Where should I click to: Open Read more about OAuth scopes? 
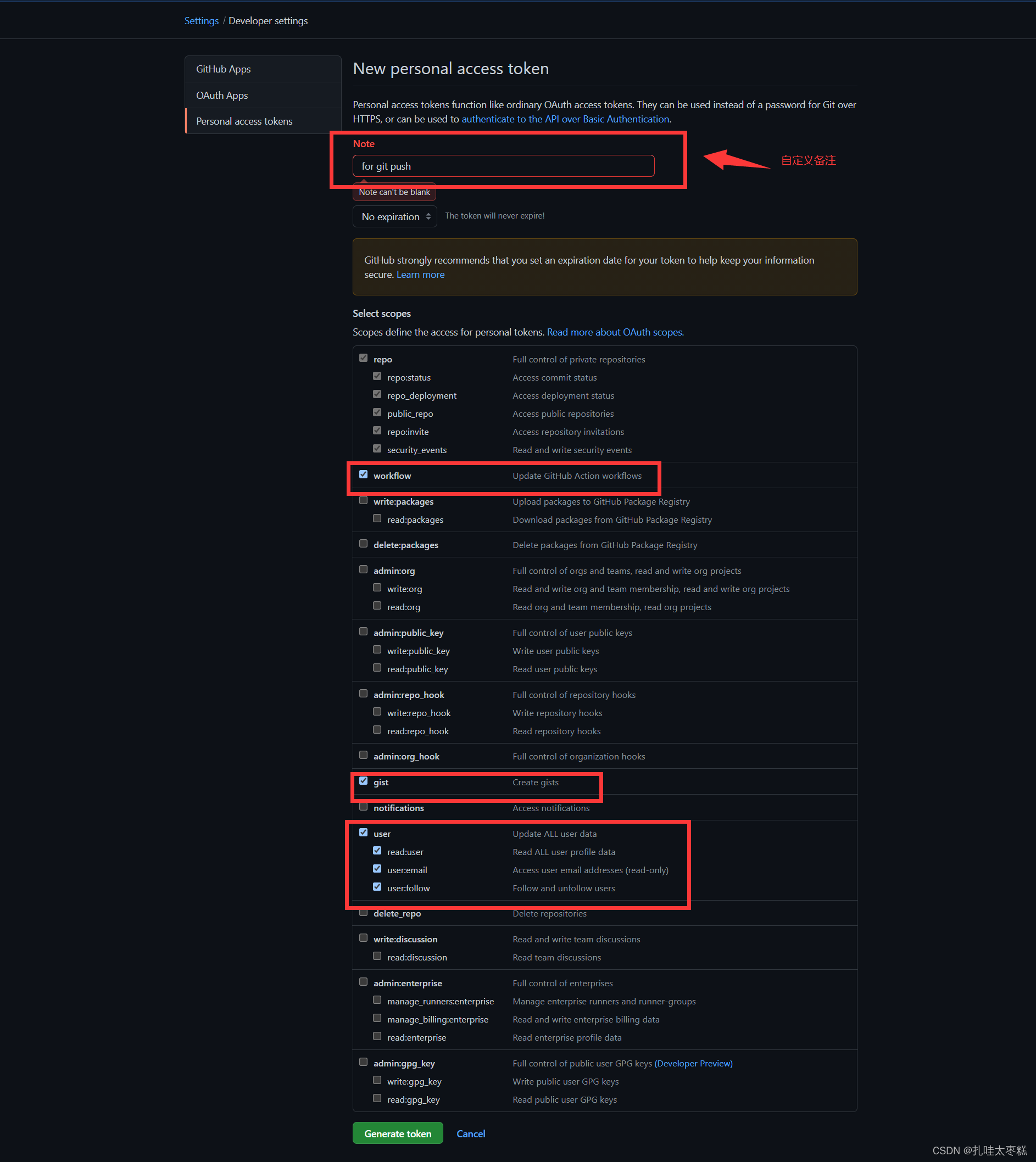pyautogui.click(x=615, y=332)
